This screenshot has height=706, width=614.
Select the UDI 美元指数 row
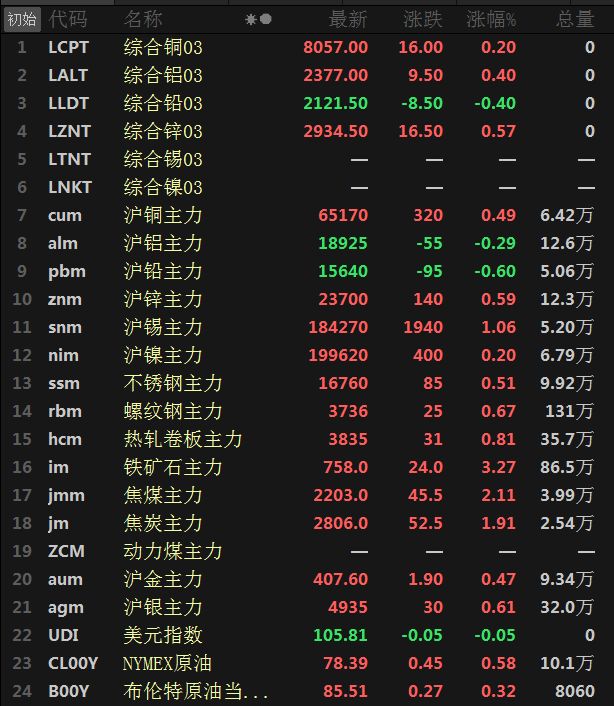[307, 635]
